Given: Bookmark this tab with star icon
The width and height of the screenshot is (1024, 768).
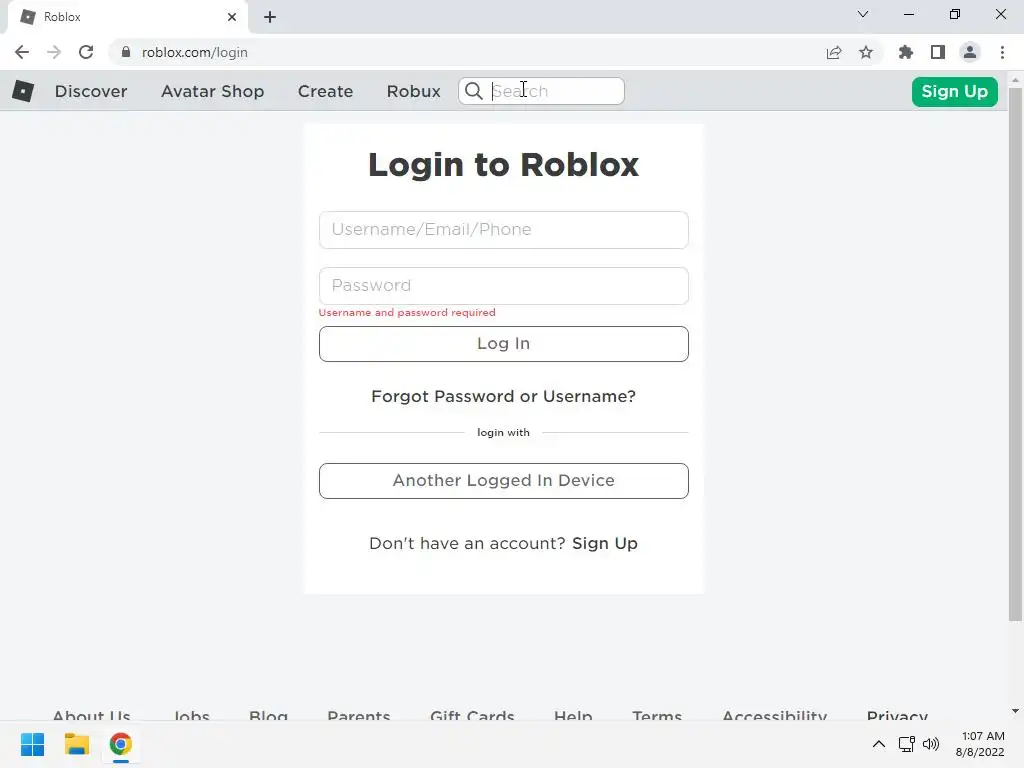Looking at the screenshot, I should tap(866, 52).
